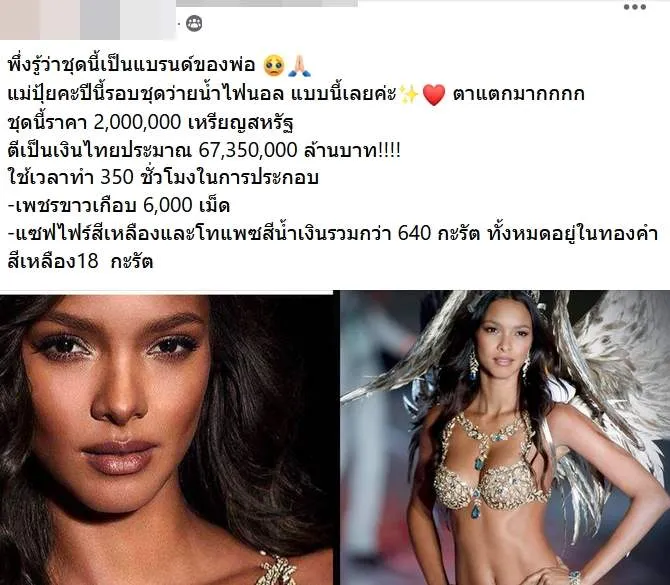Click the line mentioning 350 ชั่วโมง

[163, 177]
